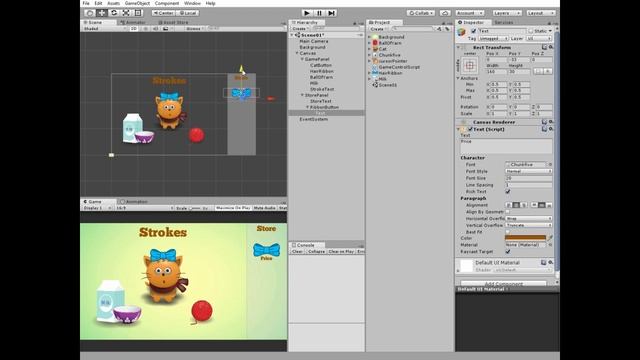Select the Scale tool in the toolbar
640x360 pixels.
click(126, 13)
